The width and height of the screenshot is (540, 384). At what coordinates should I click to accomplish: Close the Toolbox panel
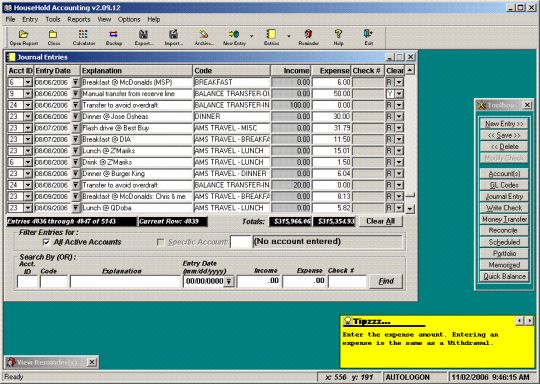click(x=527, y=105)
